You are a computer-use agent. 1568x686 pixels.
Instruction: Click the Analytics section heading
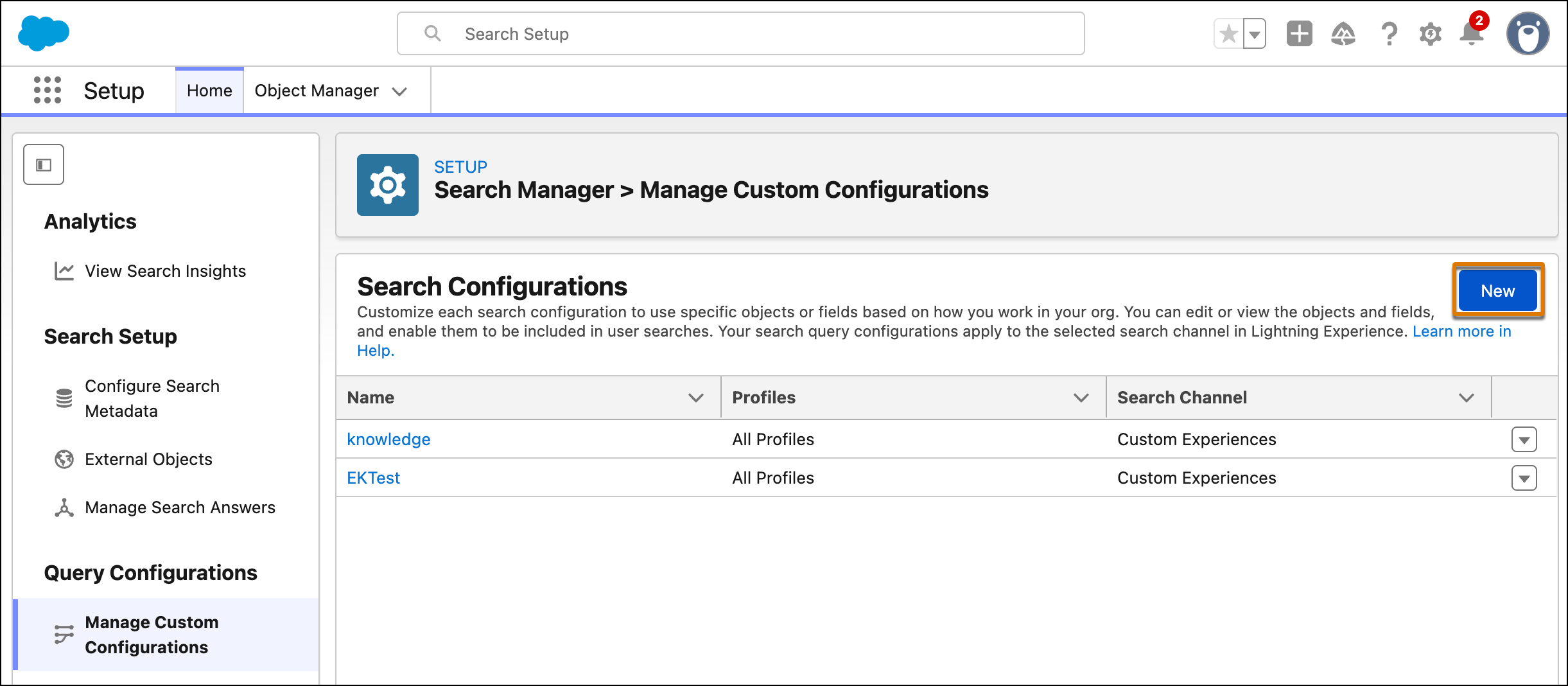tap(90, 222)
